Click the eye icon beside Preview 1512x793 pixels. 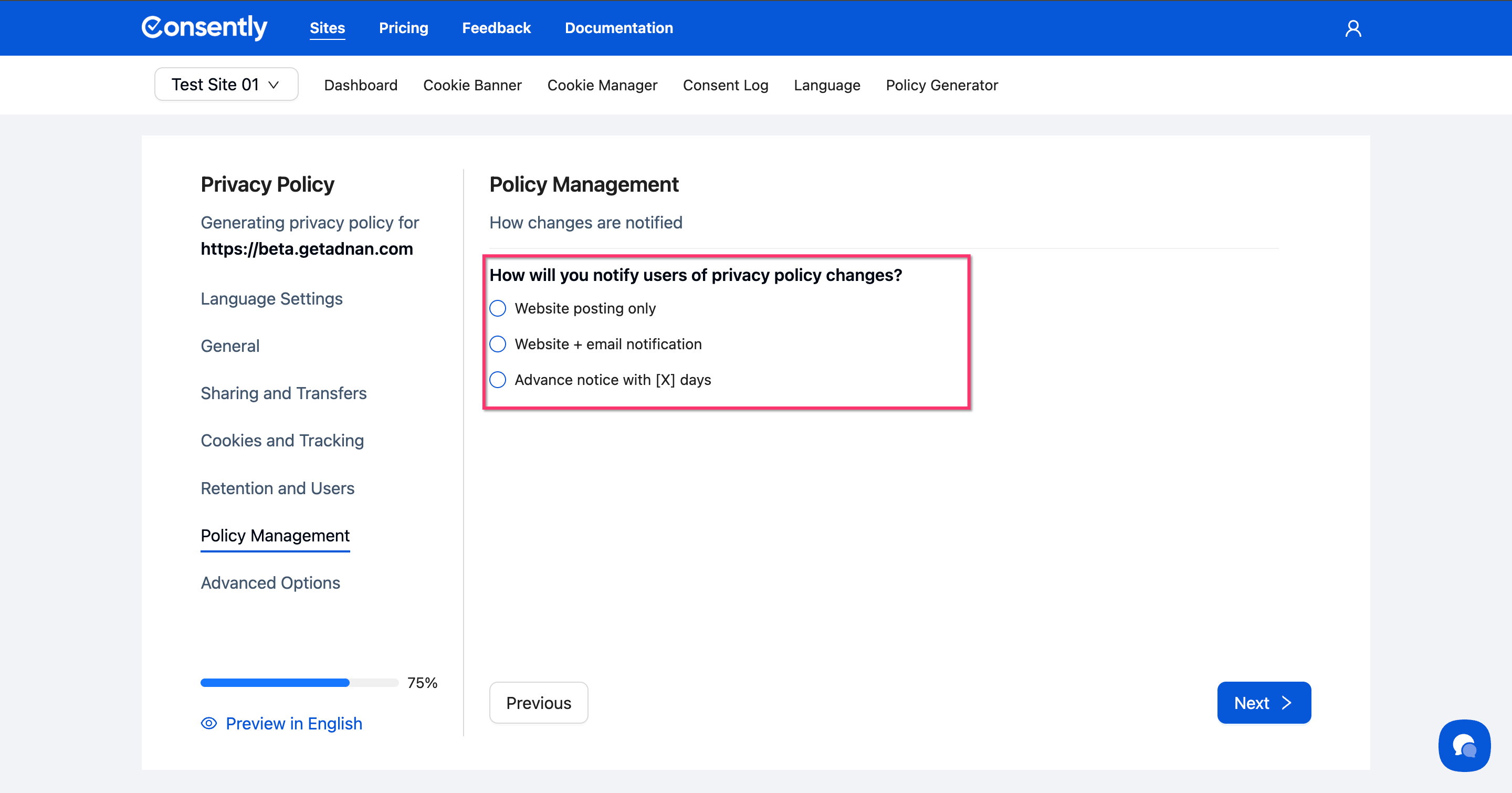(x=209, y=723)
